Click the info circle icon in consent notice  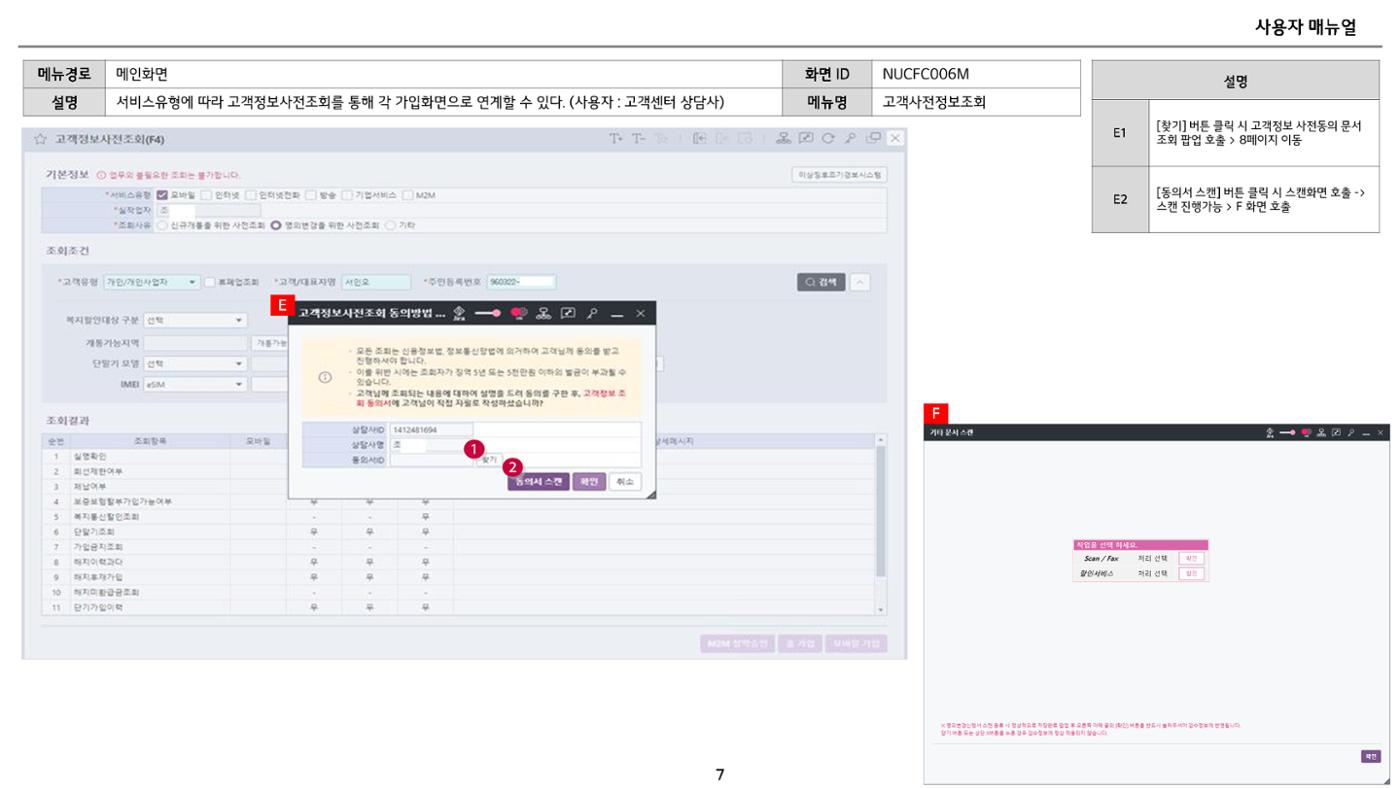click(325, 377)
